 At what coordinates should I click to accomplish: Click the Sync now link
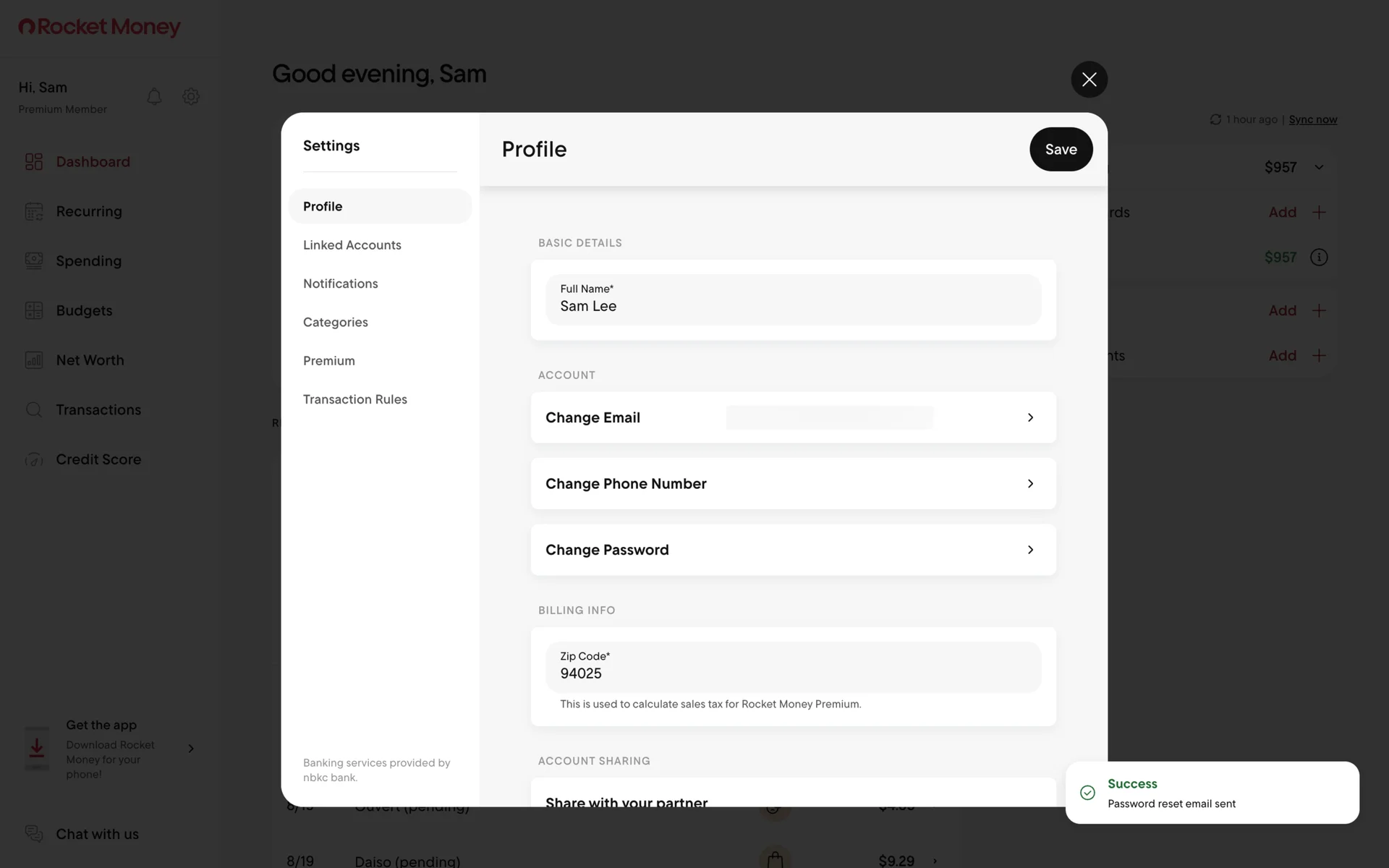[1312, 119]
